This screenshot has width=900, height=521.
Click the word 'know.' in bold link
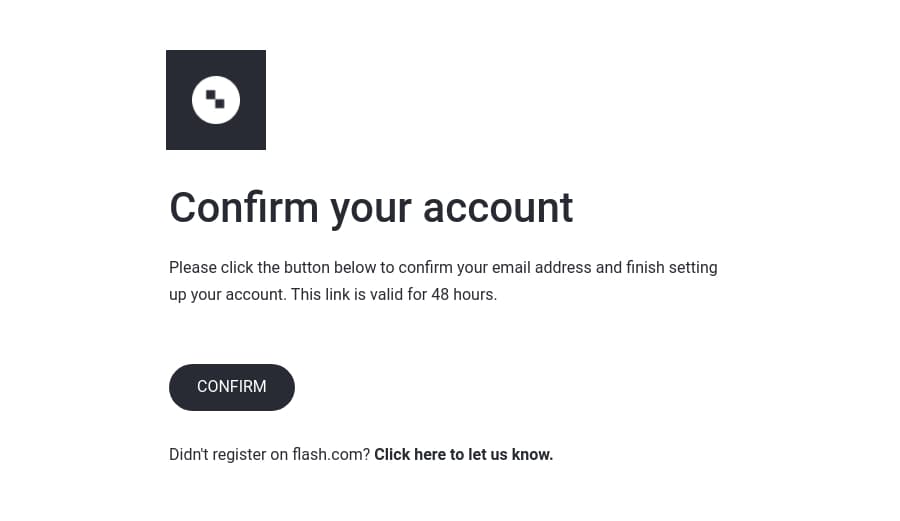[533, 454]
